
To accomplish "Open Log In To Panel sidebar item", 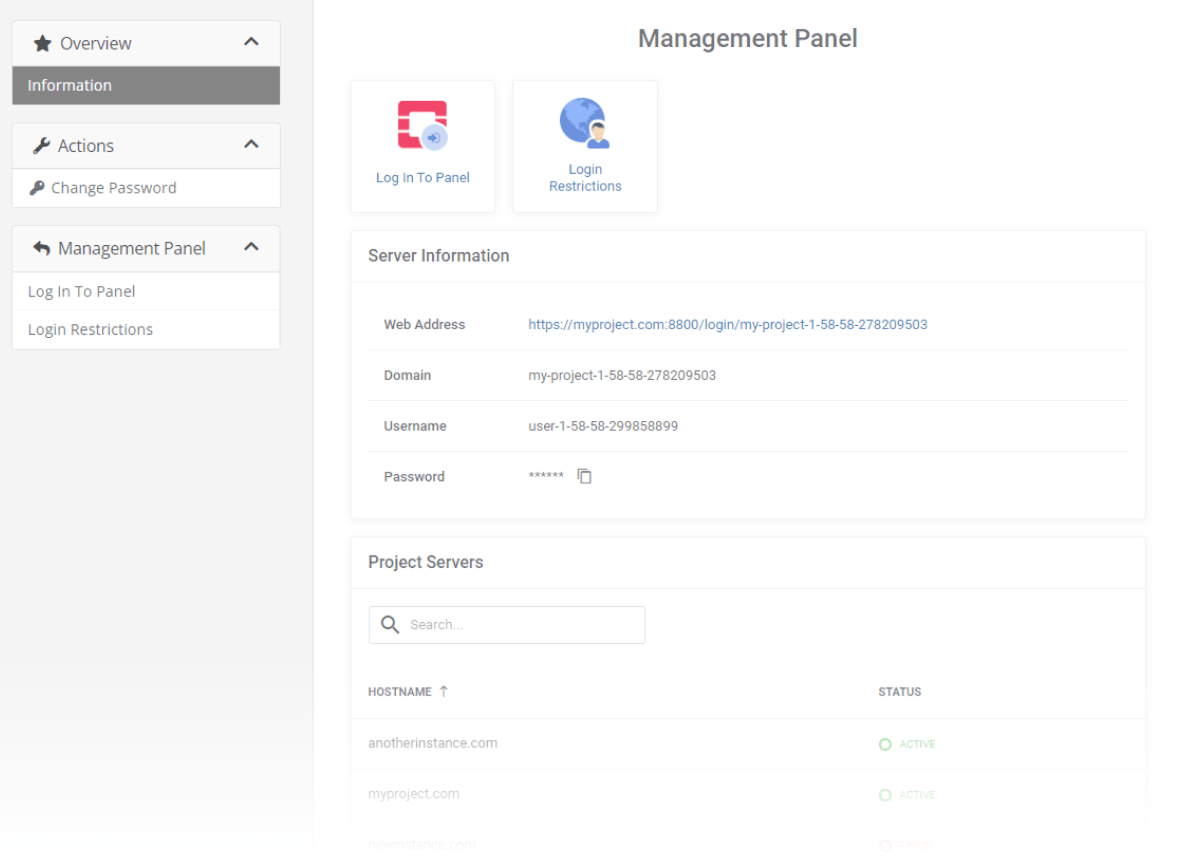I will (x=146, y=291).
